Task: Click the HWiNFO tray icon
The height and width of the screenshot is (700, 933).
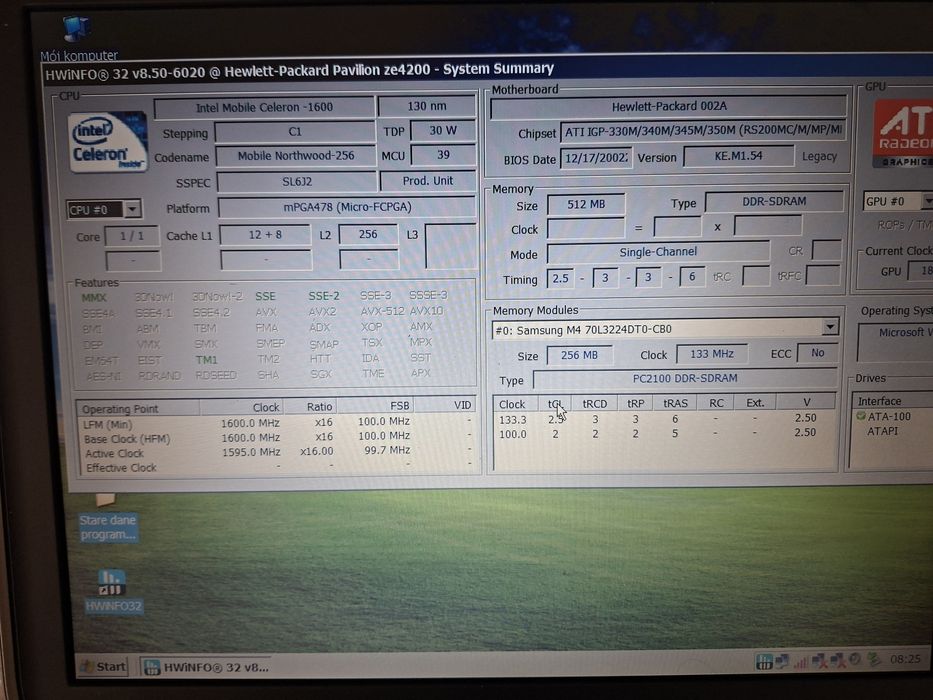Action: [764, 661]
